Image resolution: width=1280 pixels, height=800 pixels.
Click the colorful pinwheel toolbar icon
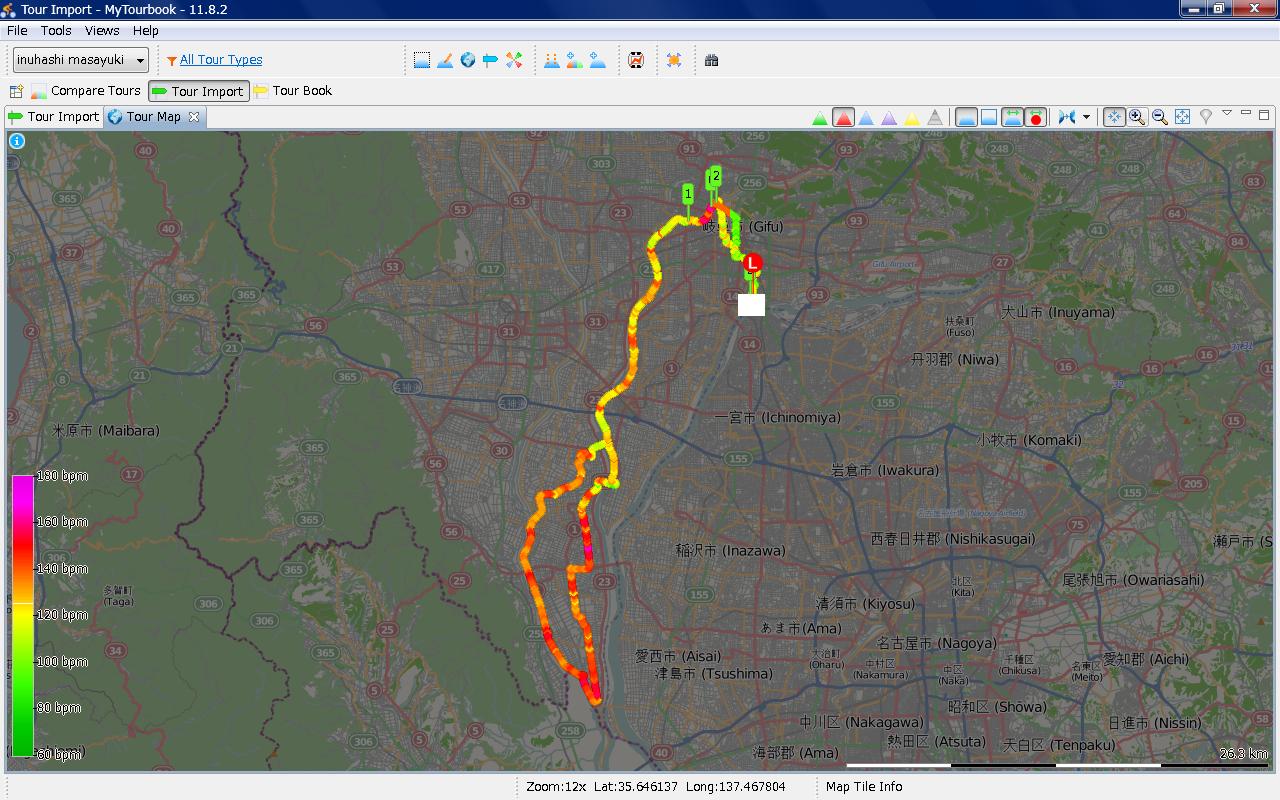click(x=514, y=60)
